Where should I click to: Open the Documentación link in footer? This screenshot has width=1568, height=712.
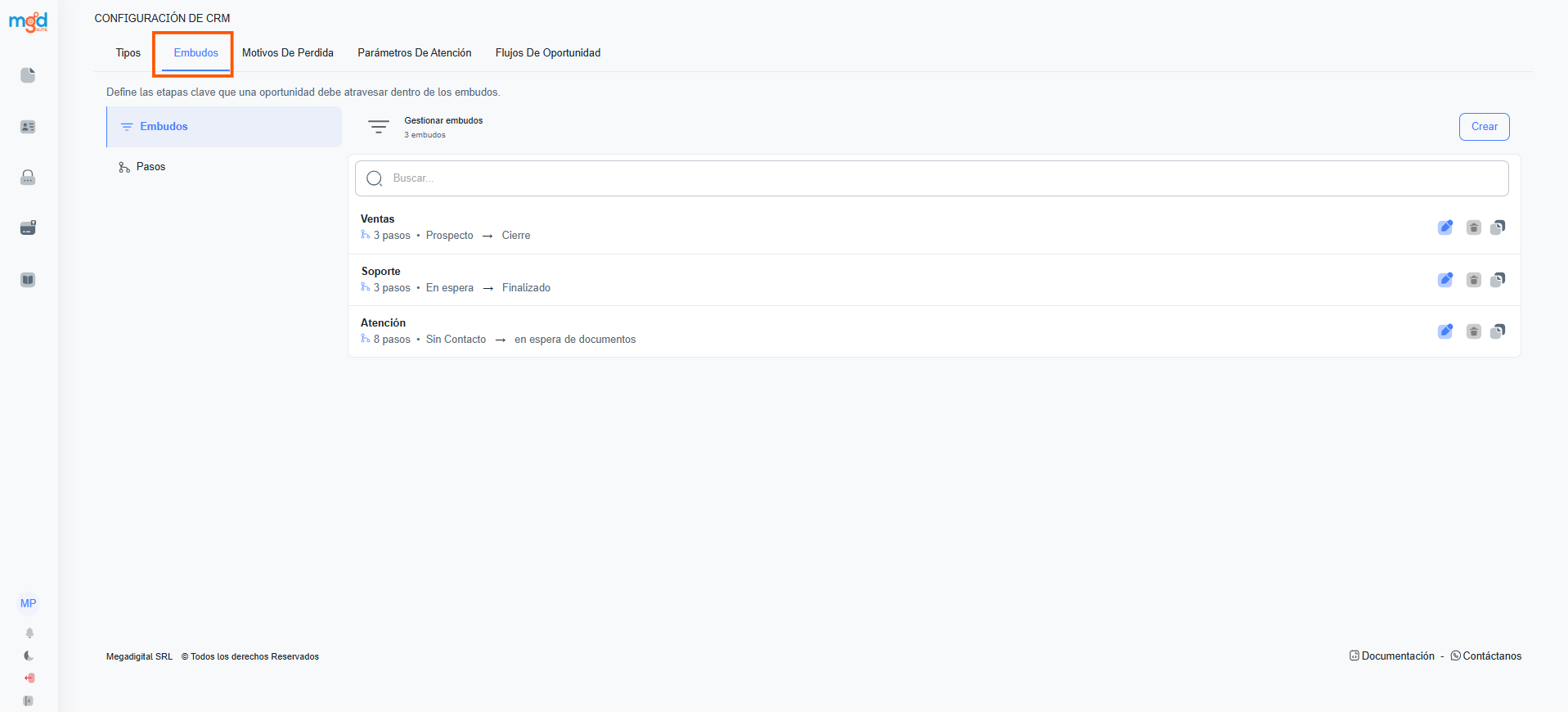click(x=1397, y=656)
